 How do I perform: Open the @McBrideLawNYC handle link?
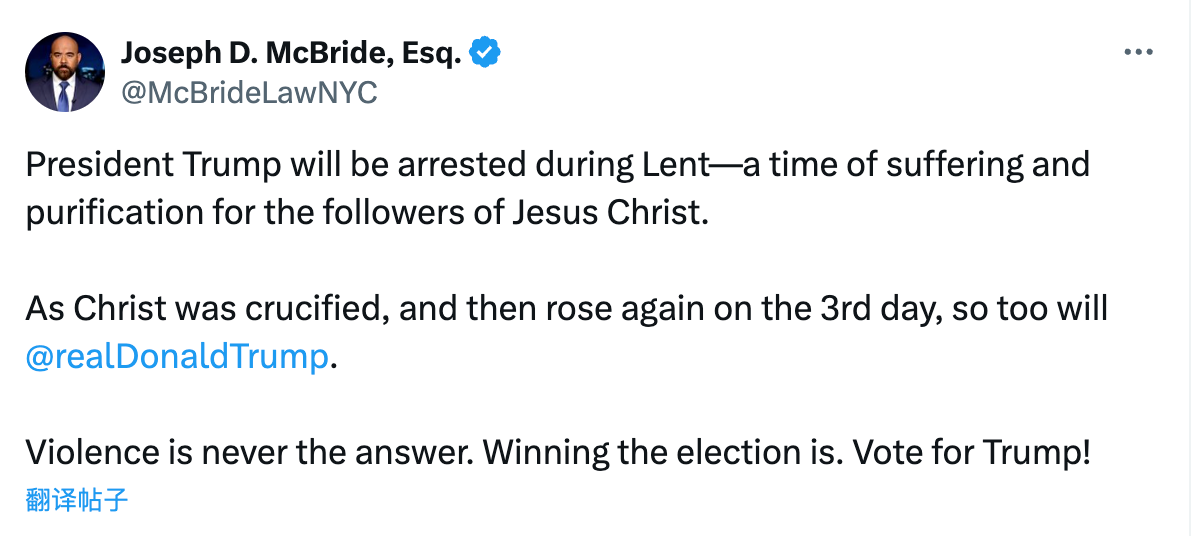tap(248, 92)
